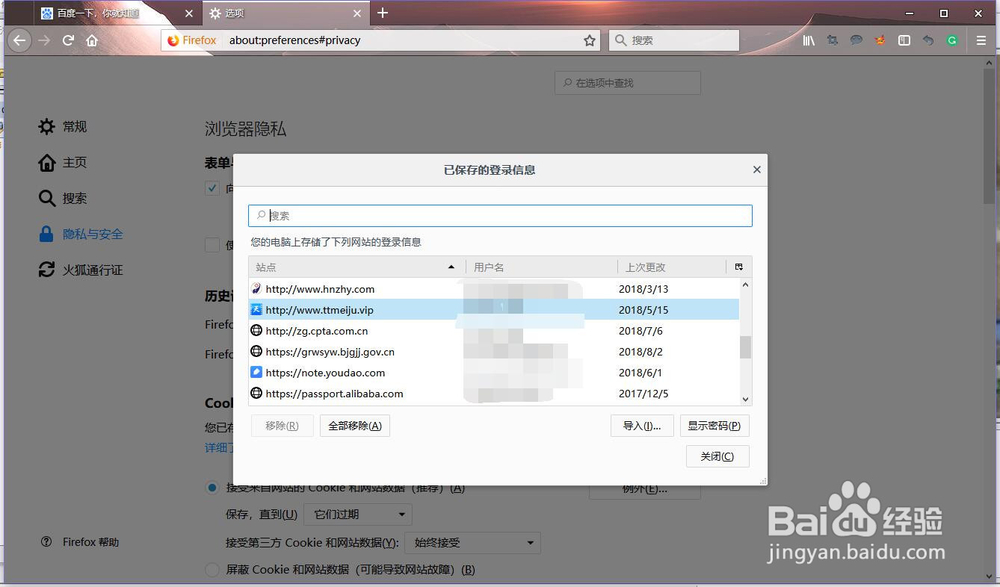This screenshot has width=1000, height=587.
Task: Click the 全部移除 button
Action: coord(356,425)
